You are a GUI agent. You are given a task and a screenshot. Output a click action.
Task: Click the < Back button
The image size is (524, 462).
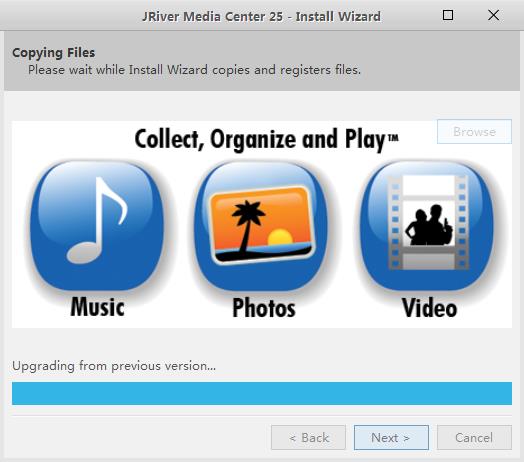pyautogui.click(x=308, y=437)
